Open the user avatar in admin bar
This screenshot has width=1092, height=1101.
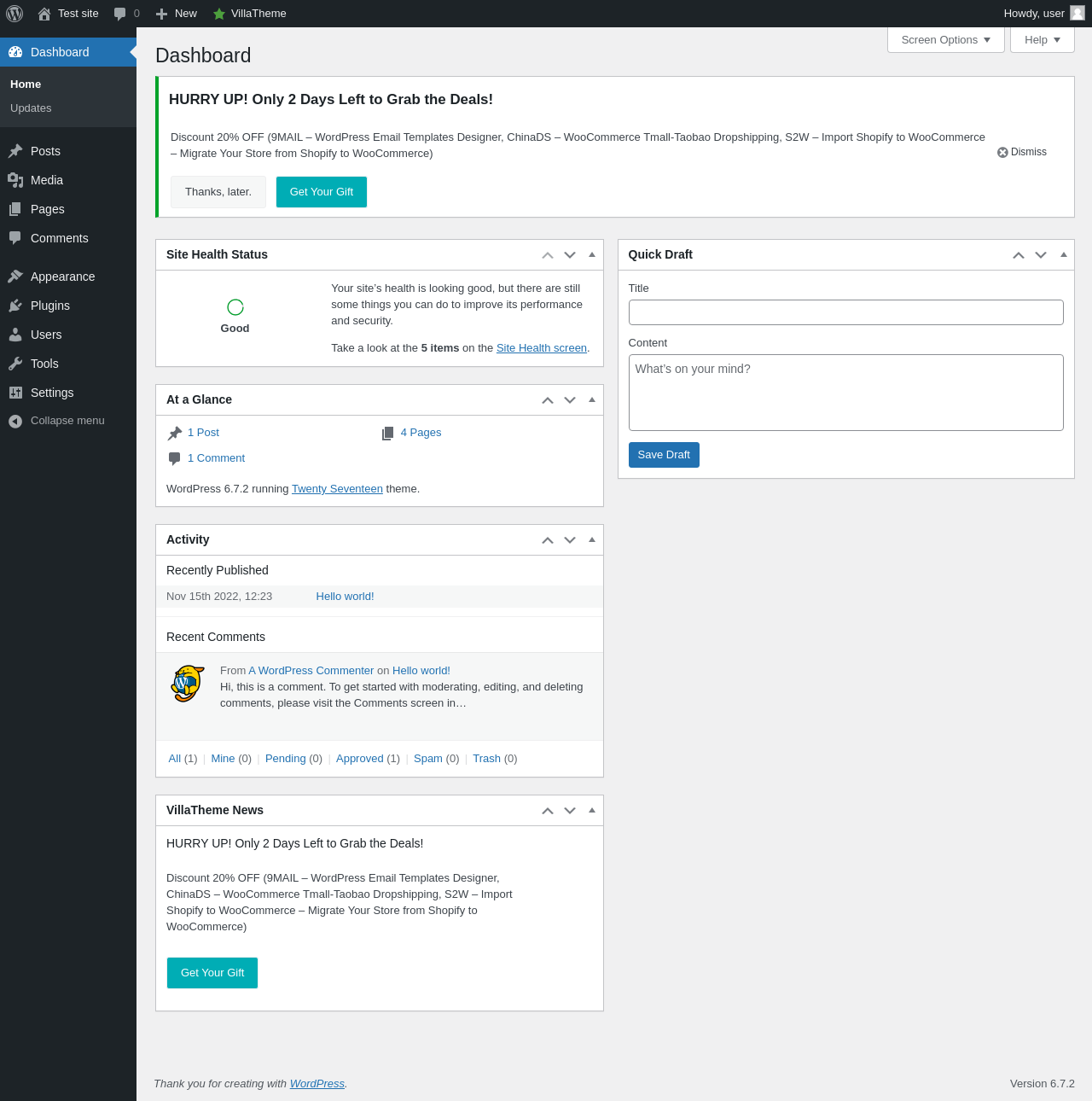point(1077,13)
